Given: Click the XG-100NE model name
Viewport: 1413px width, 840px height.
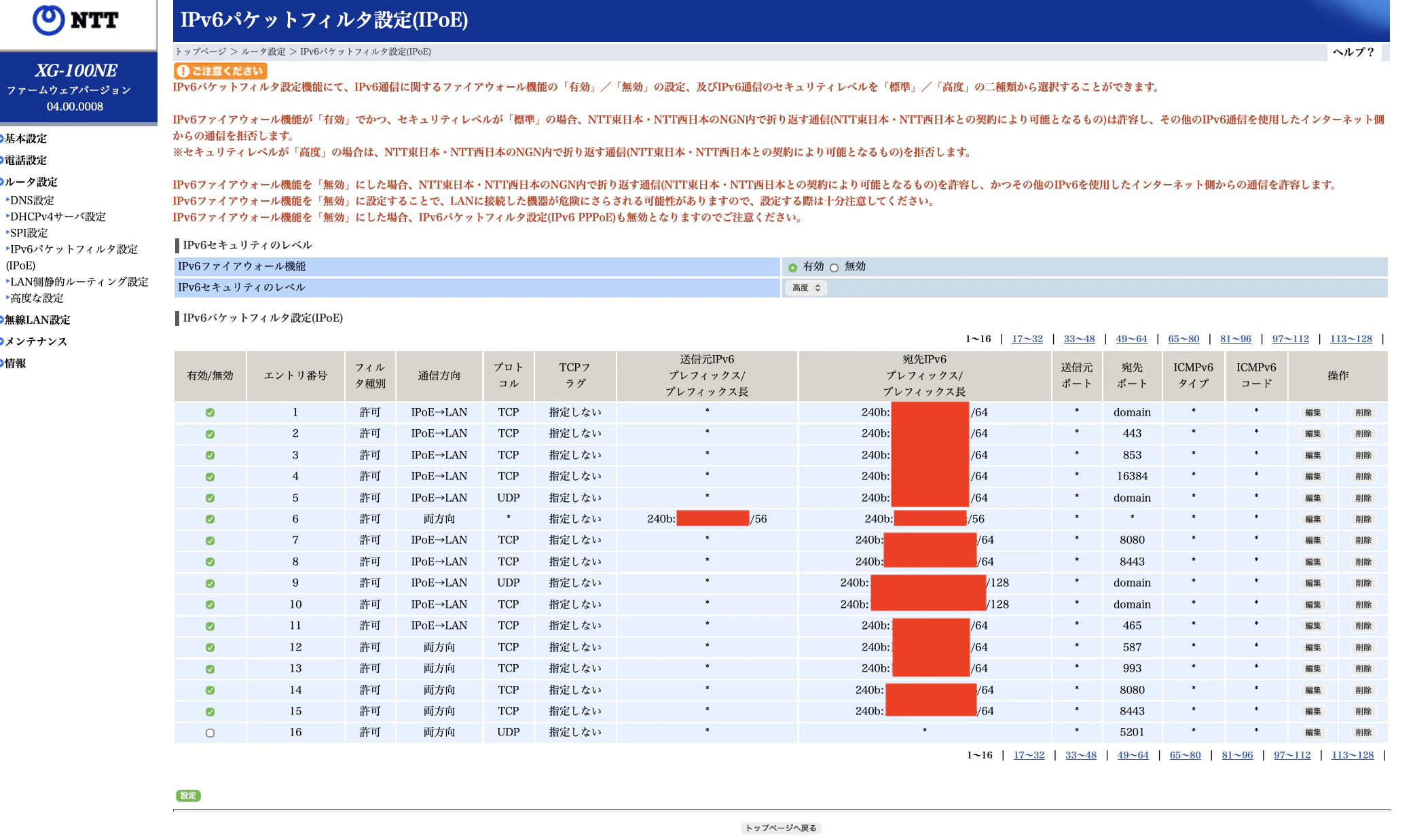Looking at the screenshot, I should (x=76, y=71).
